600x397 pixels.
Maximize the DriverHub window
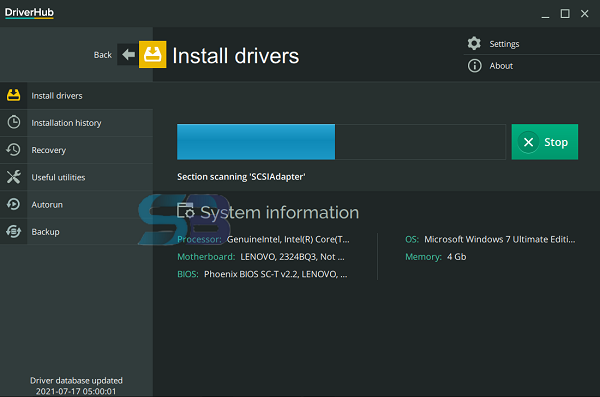(565, 14)
